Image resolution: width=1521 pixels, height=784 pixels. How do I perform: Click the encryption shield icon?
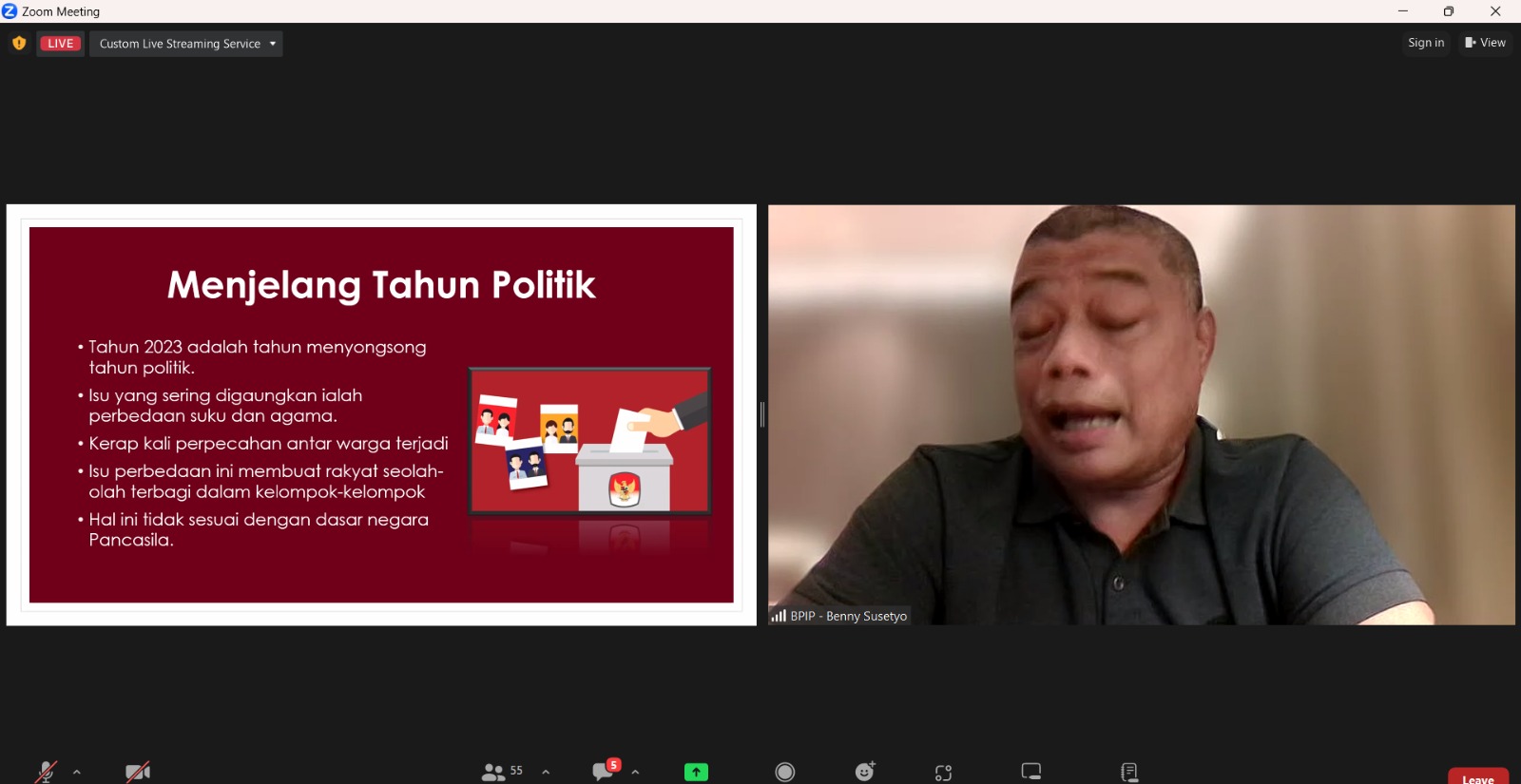(x=19, y=43)
